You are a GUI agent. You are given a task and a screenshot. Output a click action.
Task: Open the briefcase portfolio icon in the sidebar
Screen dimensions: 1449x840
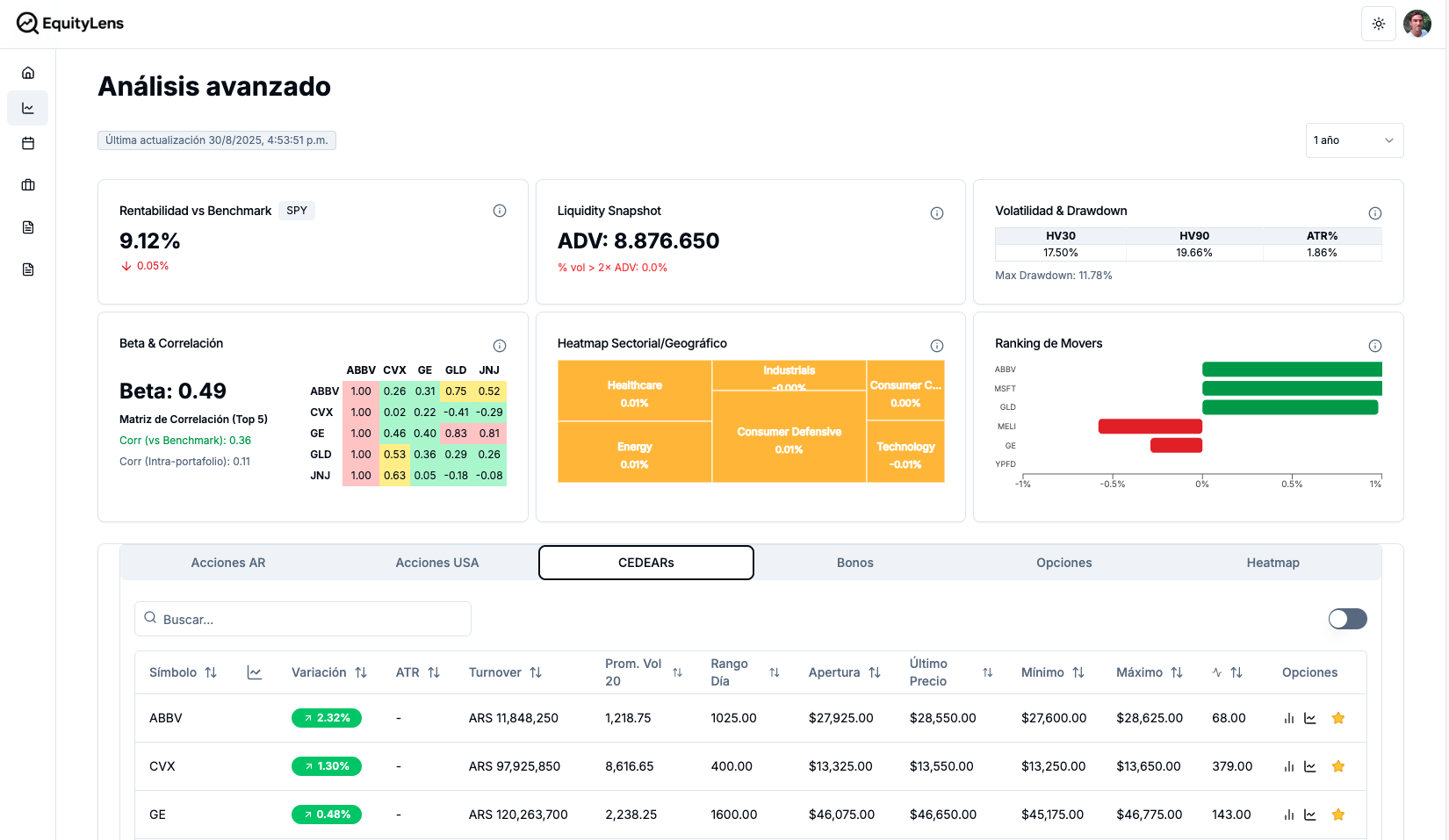click(28, 185)
